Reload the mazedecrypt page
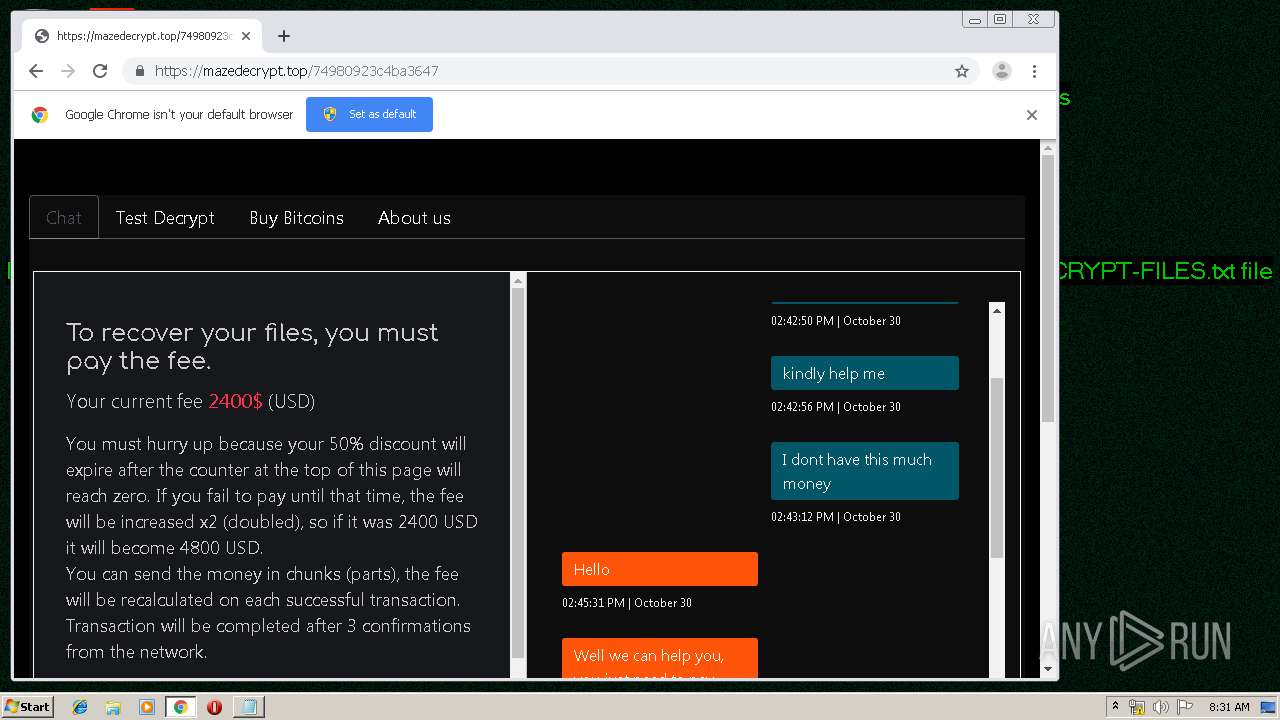The width and height of the screenshot is (1280, 720). point(100,71)
